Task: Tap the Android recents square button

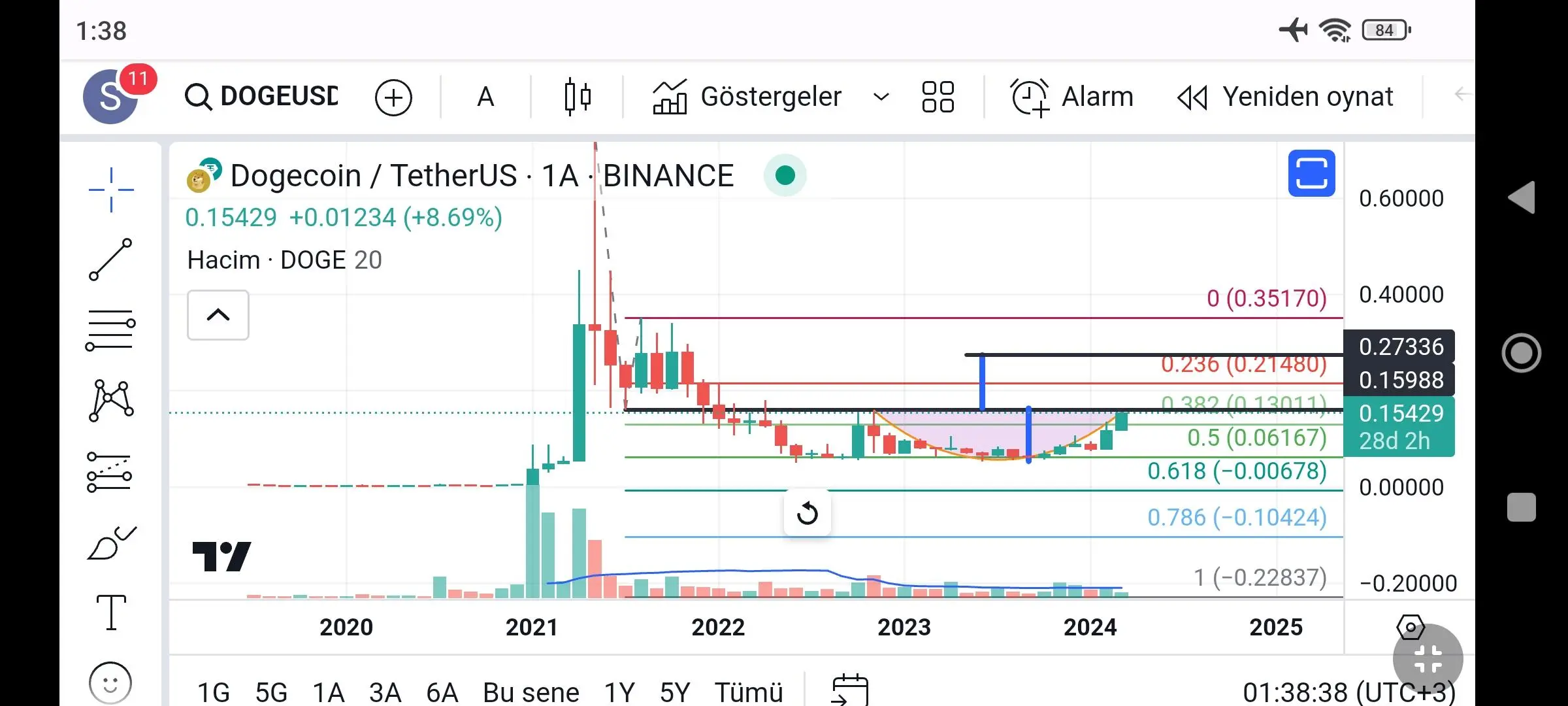Action: pyautogui.click(x=1521, y=507)
